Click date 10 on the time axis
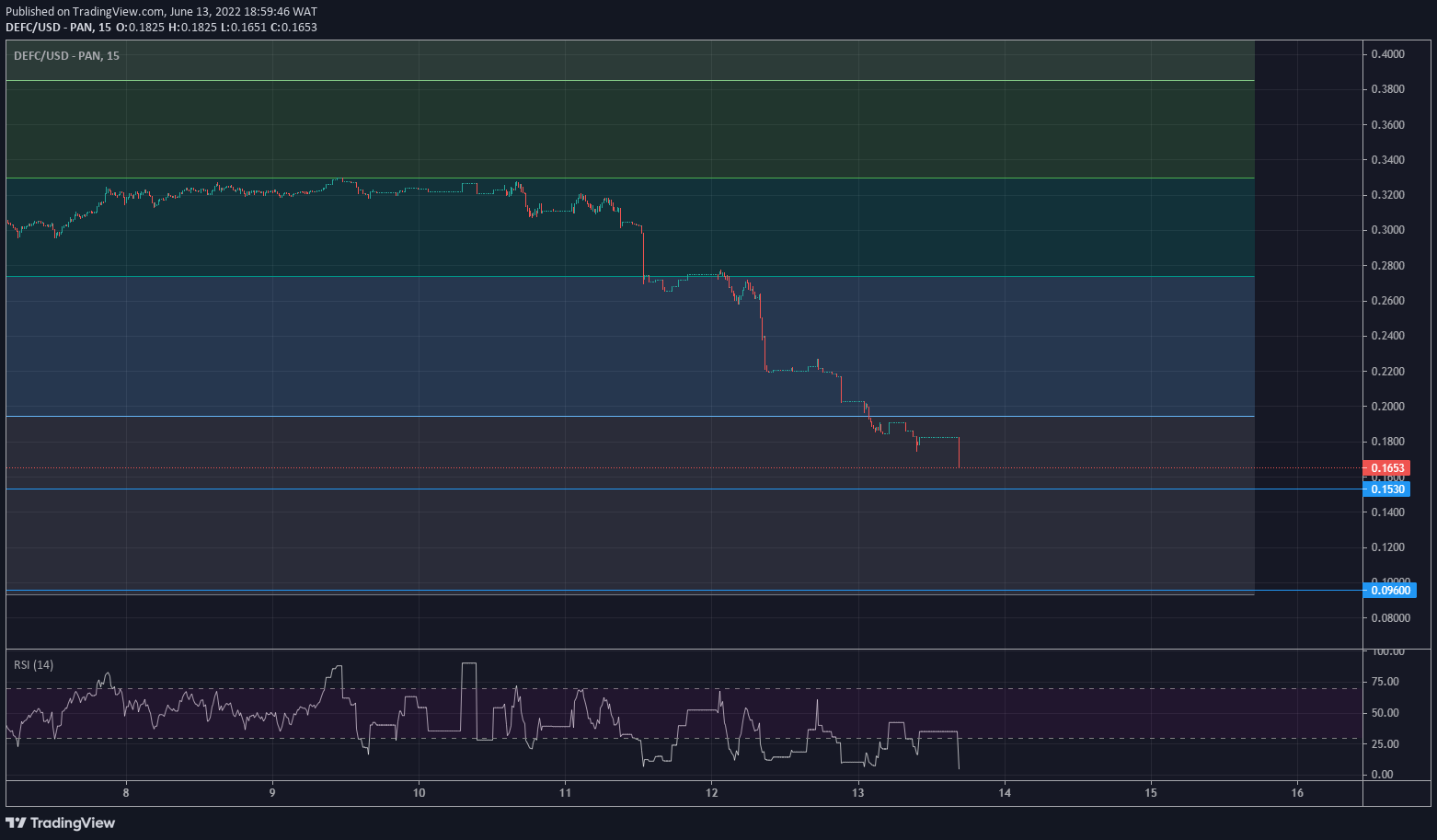Screen dimensions: 1437x840 coord(419,793)
